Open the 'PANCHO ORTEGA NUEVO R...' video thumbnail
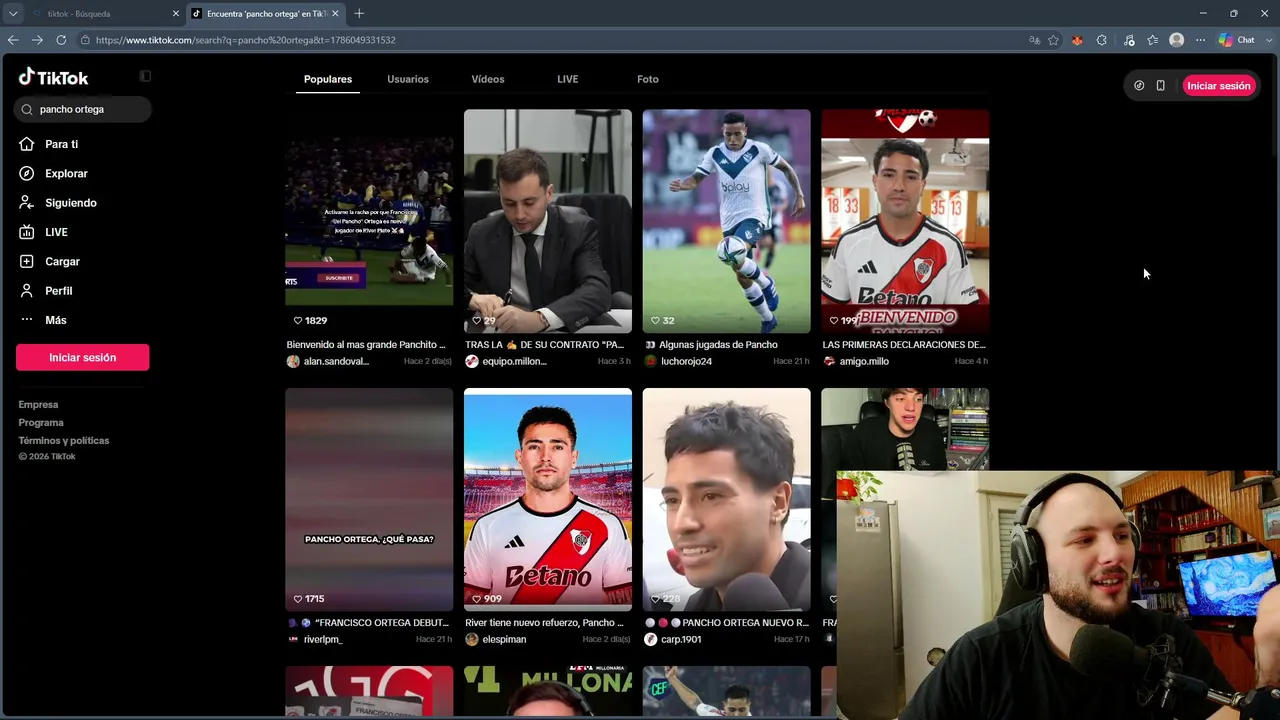1280x720 pixels. pyautogui.click(x=727, y=500)
